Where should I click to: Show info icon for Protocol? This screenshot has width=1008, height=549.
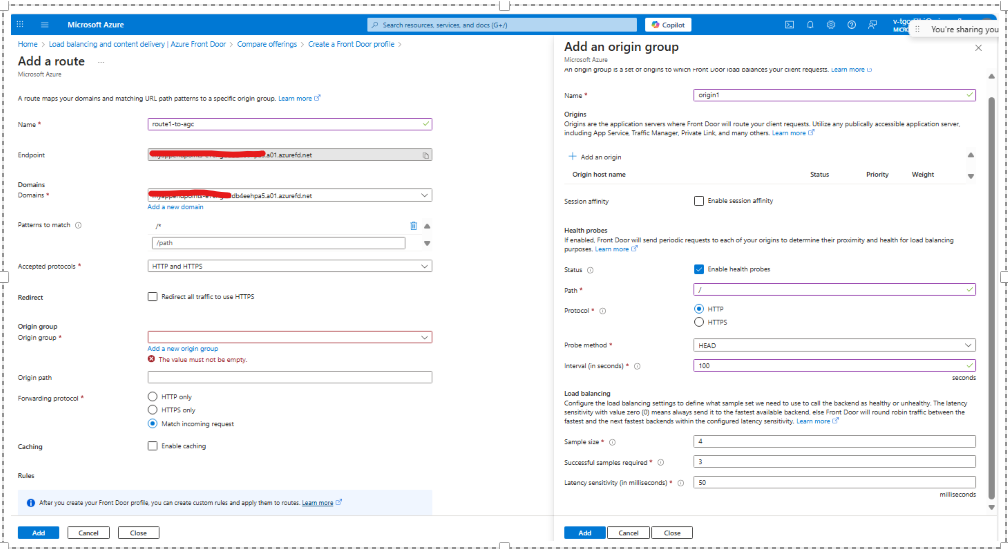point(602,310)
